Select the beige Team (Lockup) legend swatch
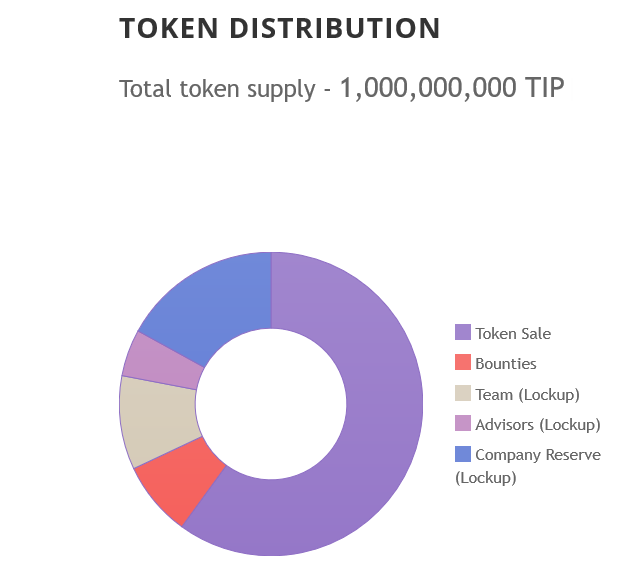Viewport: 626px width, 569px height. click(x=462, y=394)
